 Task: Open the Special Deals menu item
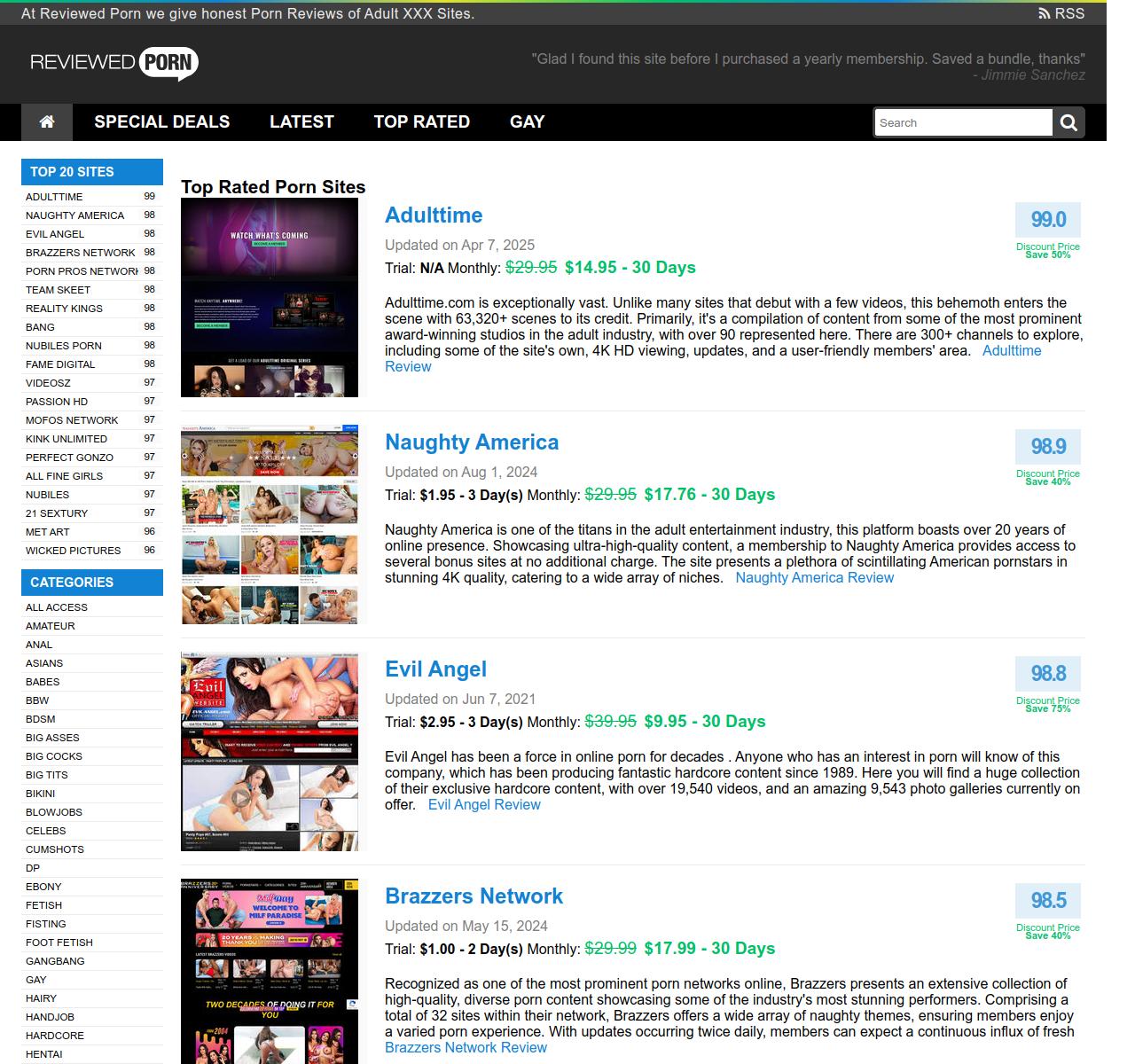[161, 122]
